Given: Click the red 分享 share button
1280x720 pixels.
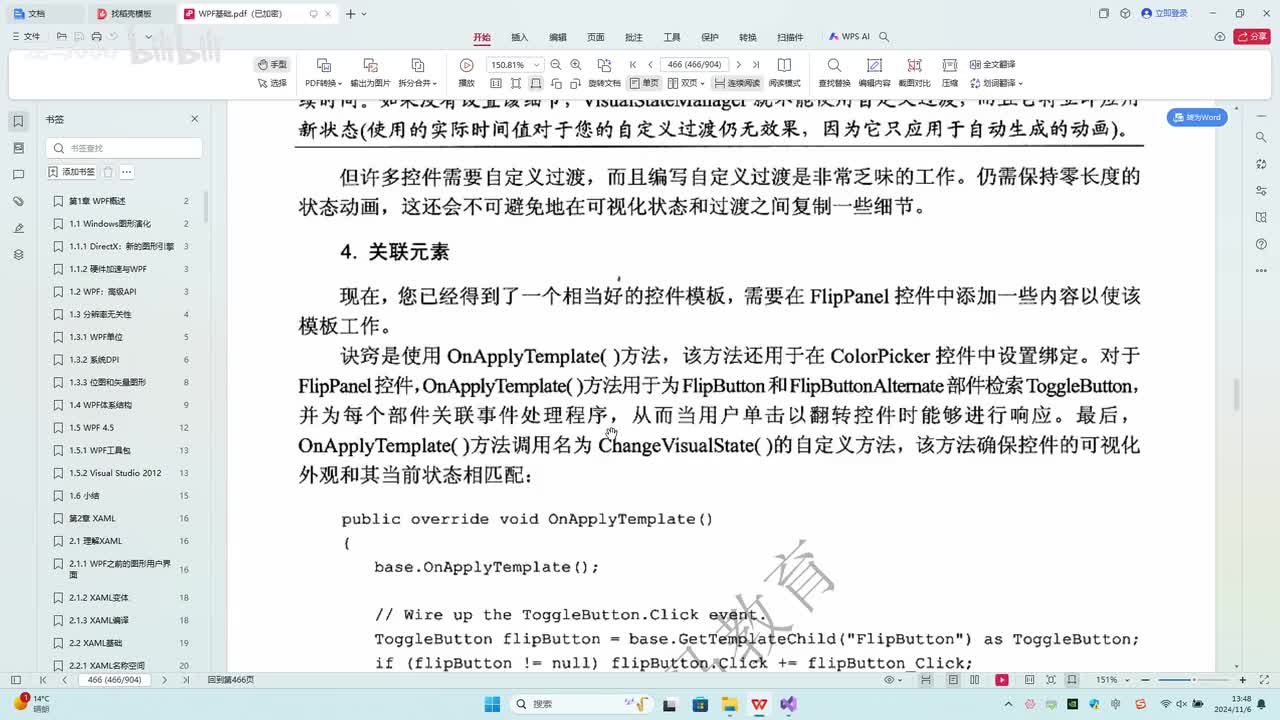Looking at the screenshot, I should [x=1252, y=37].
